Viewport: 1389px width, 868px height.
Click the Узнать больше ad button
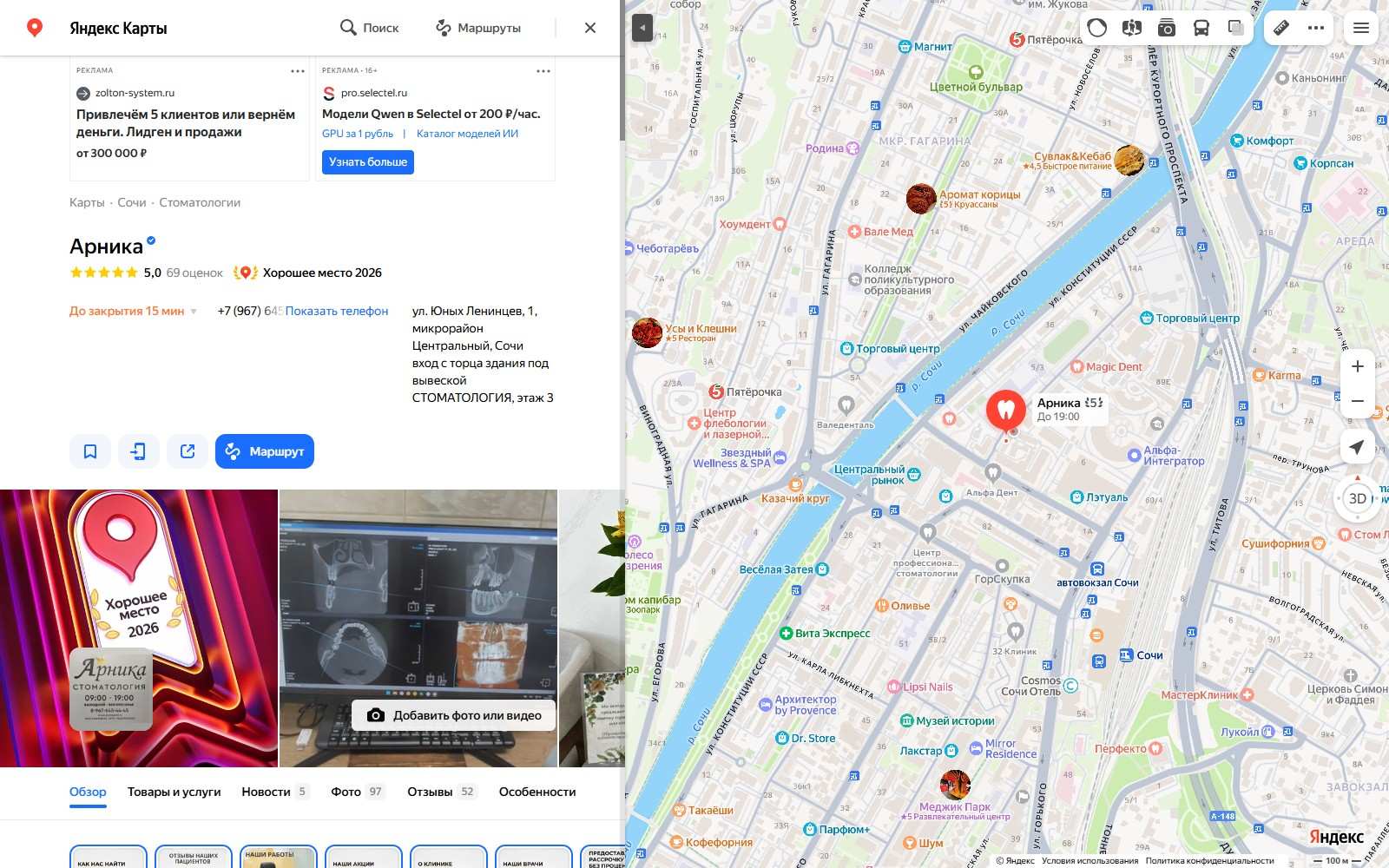[368, 162]
